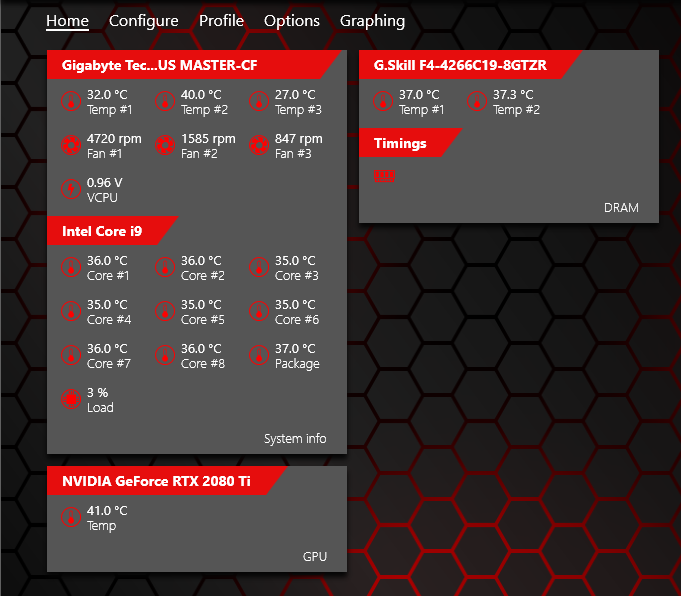Click the CPU Package thermometer icon
The image size is (681, 596).
pyautogui.click(x=259, y=355)
